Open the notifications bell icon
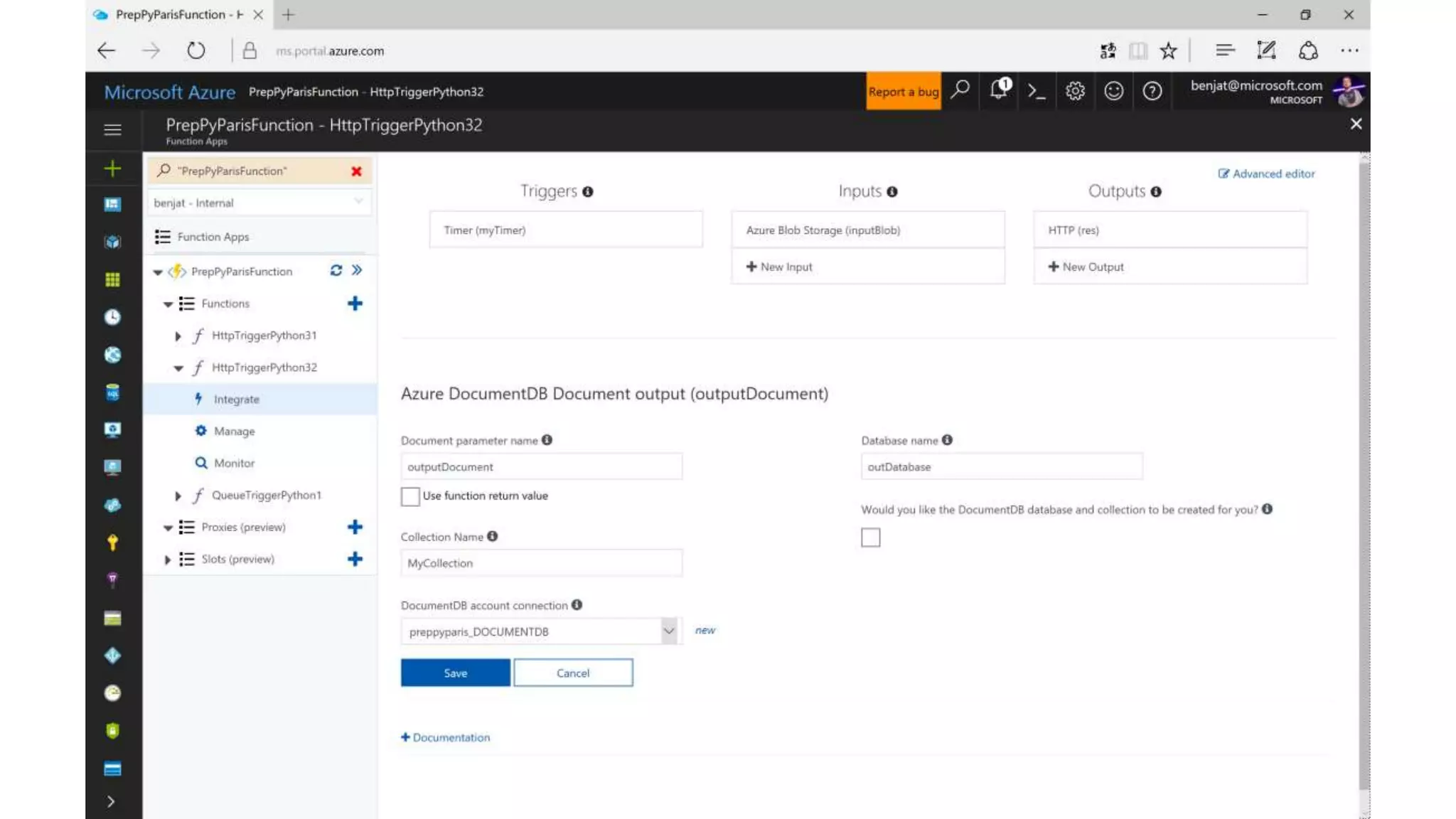This screenshot has width=1456, height=819. [998, 90]
